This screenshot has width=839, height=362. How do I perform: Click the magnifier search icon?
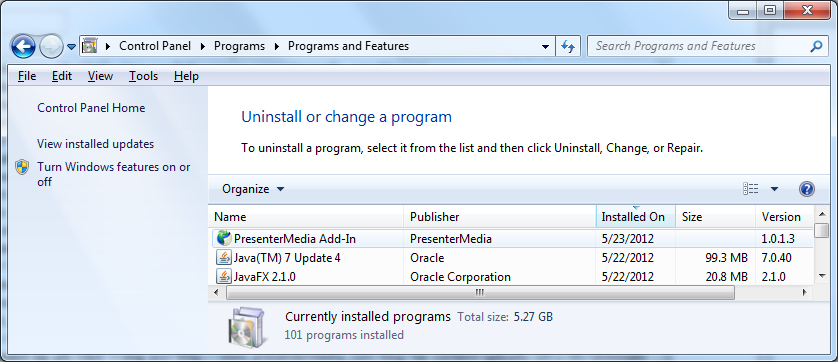[816, 47]
